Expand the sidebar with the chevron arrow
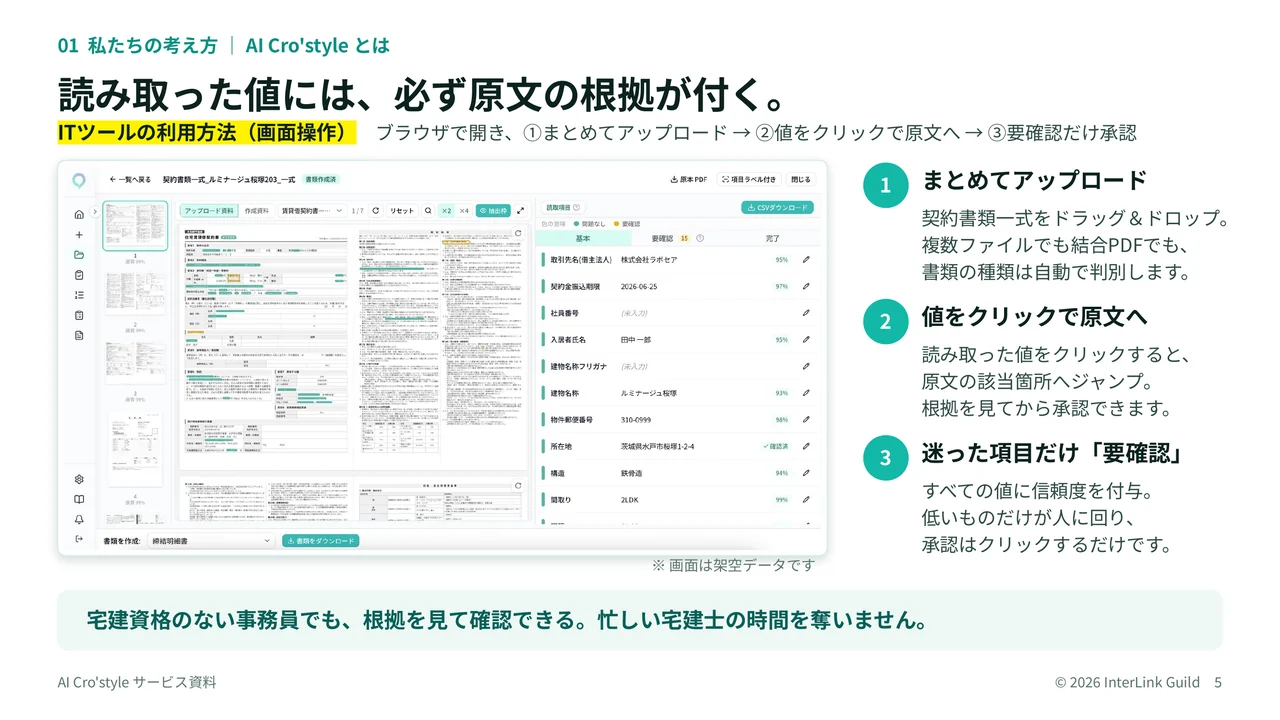The width and height of the screenshot is (1280, 720). coord(95,211)
